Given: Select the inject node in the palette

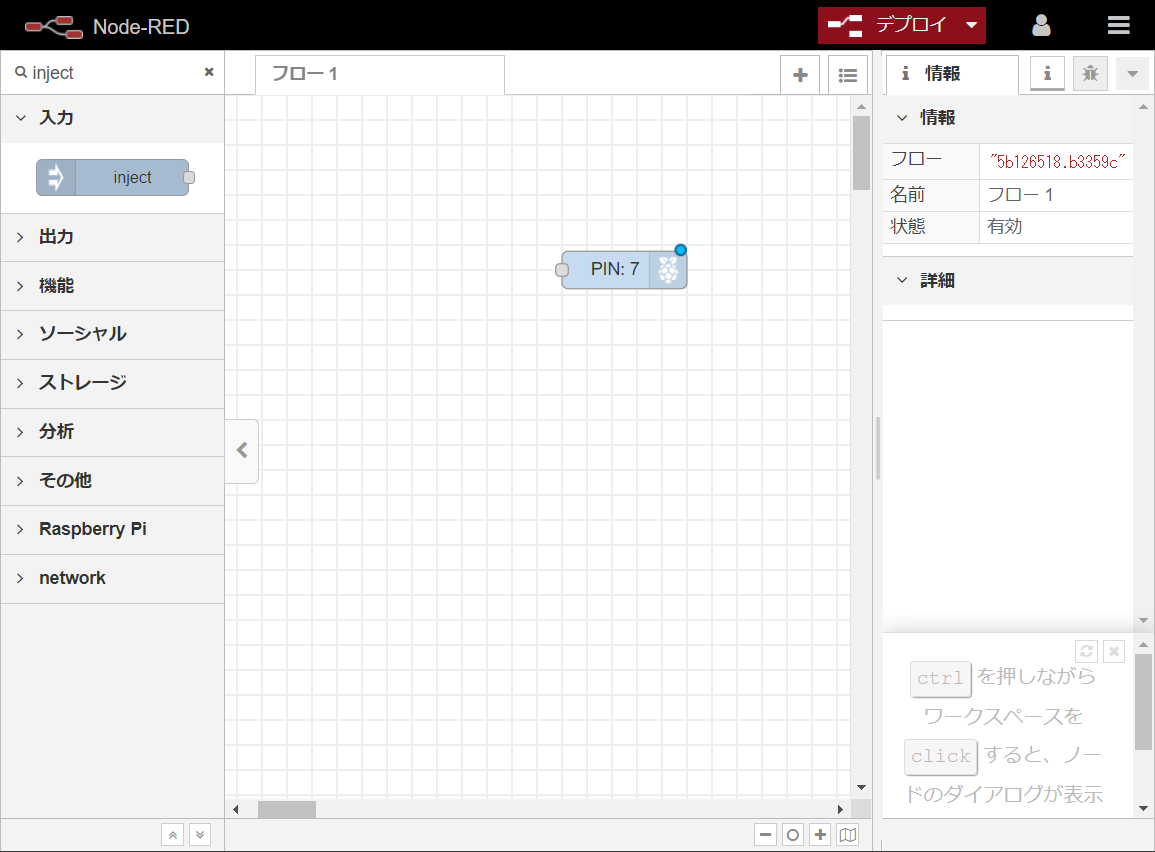Looking at the screenshot, I should point(113,177).
